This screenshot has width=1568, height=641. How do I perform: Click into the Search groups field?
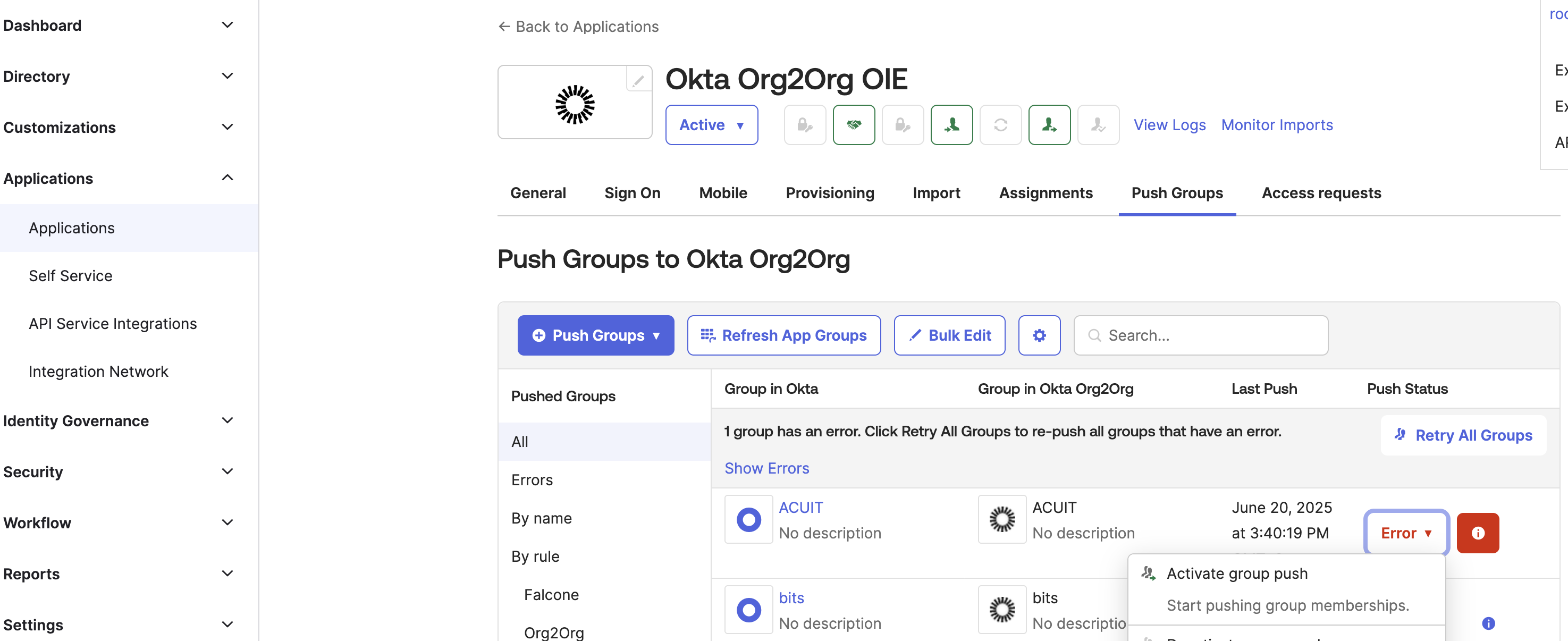[1200, 335]
